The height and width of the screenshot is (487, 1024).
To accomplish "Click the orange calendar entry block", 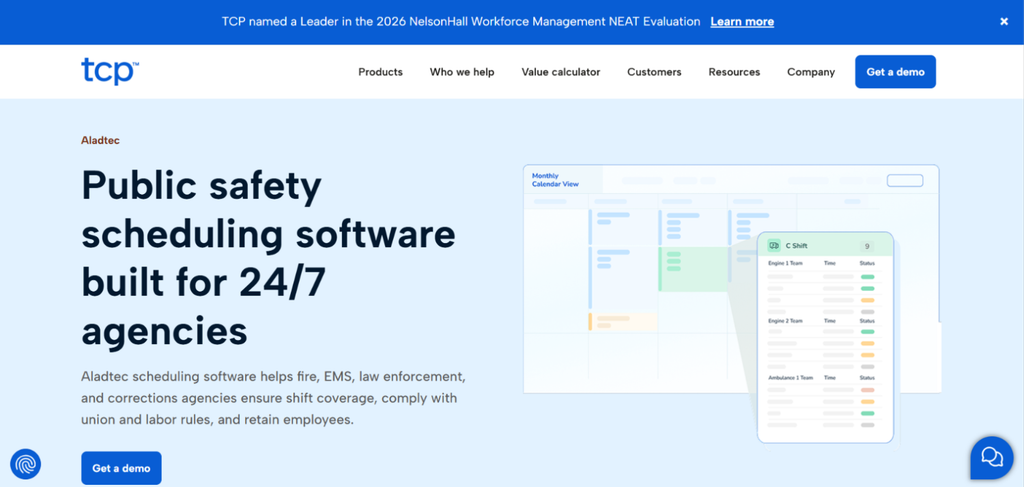I will [622, 321].
